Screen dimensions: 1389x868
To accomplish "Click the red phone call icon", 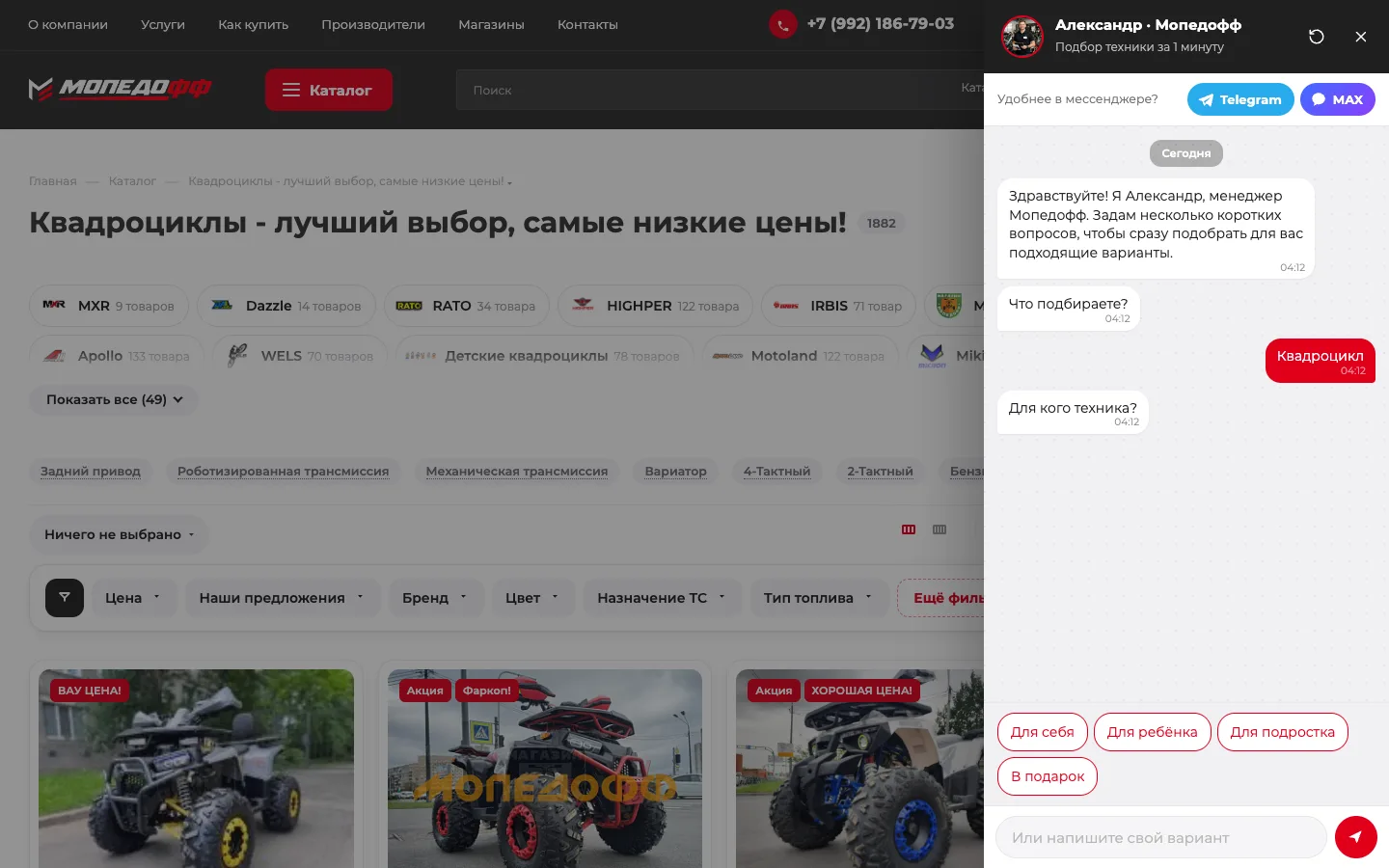I will (782, 24).
